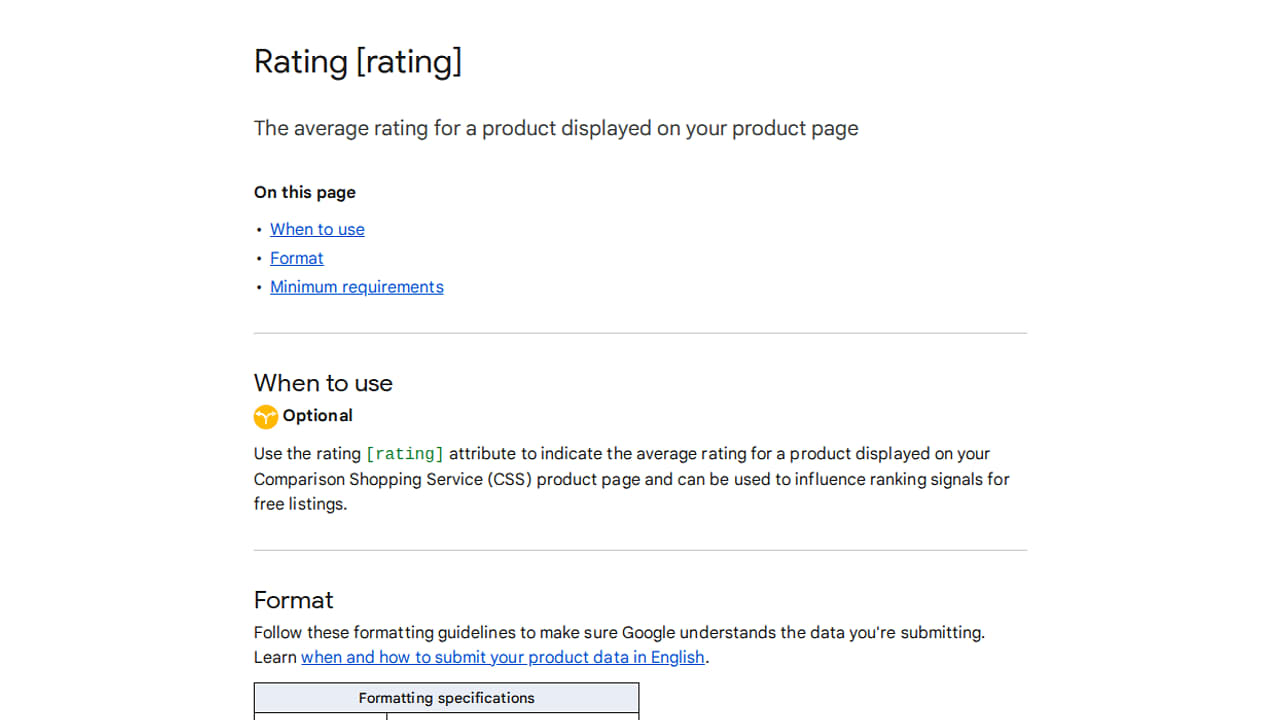Click the subtitle about average rating for a product
Screen dimensions: 1280x720
tap(556, 128)
